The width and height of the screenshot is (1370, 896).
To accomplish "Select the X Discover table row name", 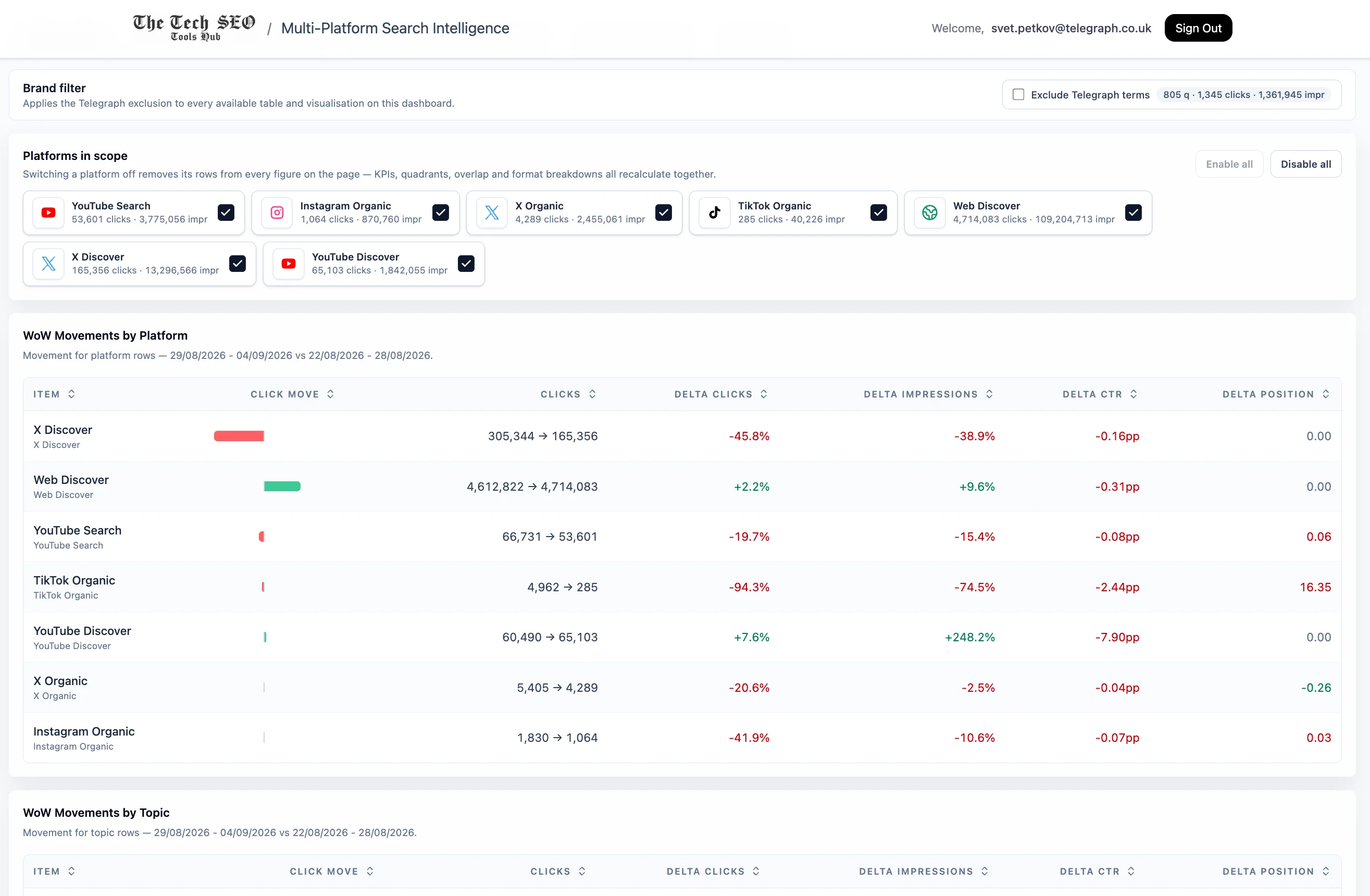I will pos(63,429).
